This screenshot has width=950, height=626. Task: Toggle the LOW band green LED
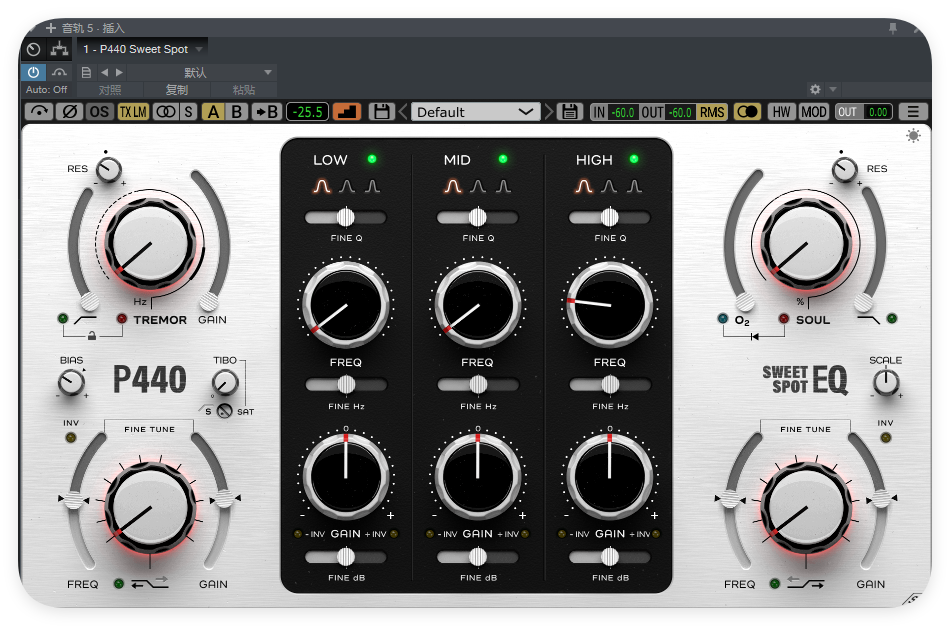(372, 159)
